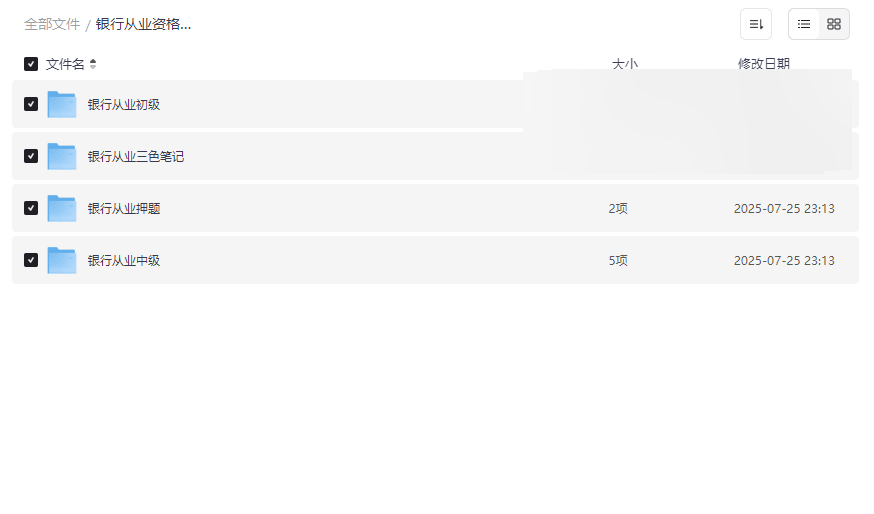Sort by file name arrow
The height and width of the screenshot is (514, 874).
click(93, 64)
